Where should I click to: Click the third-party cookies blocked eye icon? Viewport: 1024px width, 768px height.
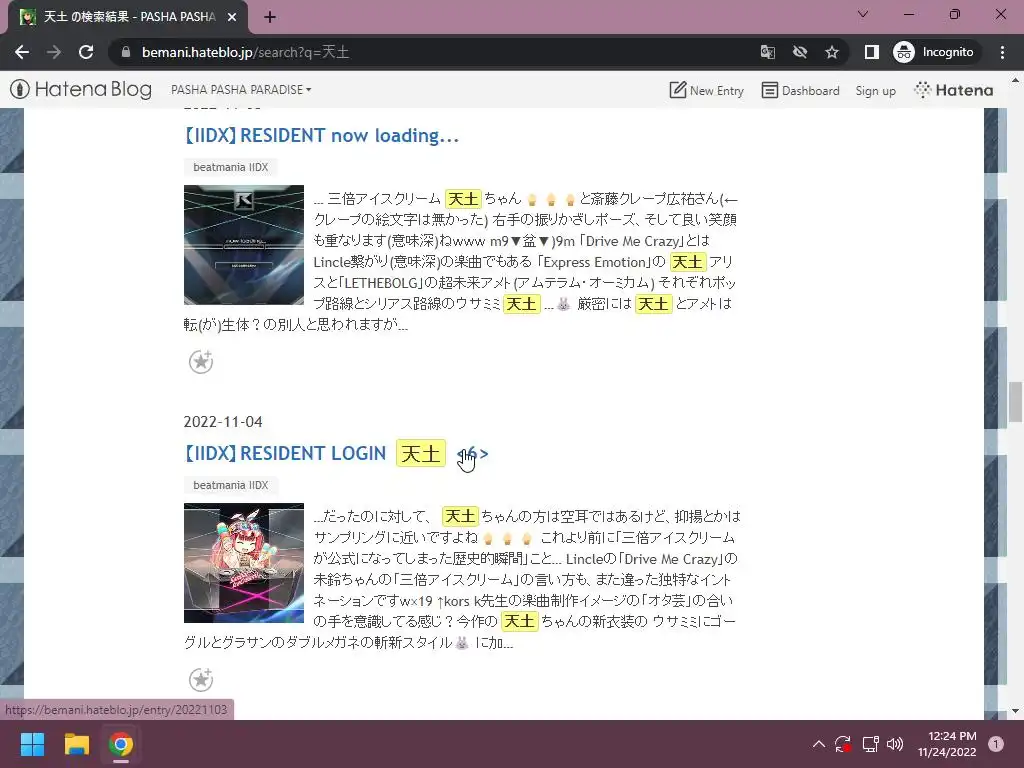tap(799, 52)
